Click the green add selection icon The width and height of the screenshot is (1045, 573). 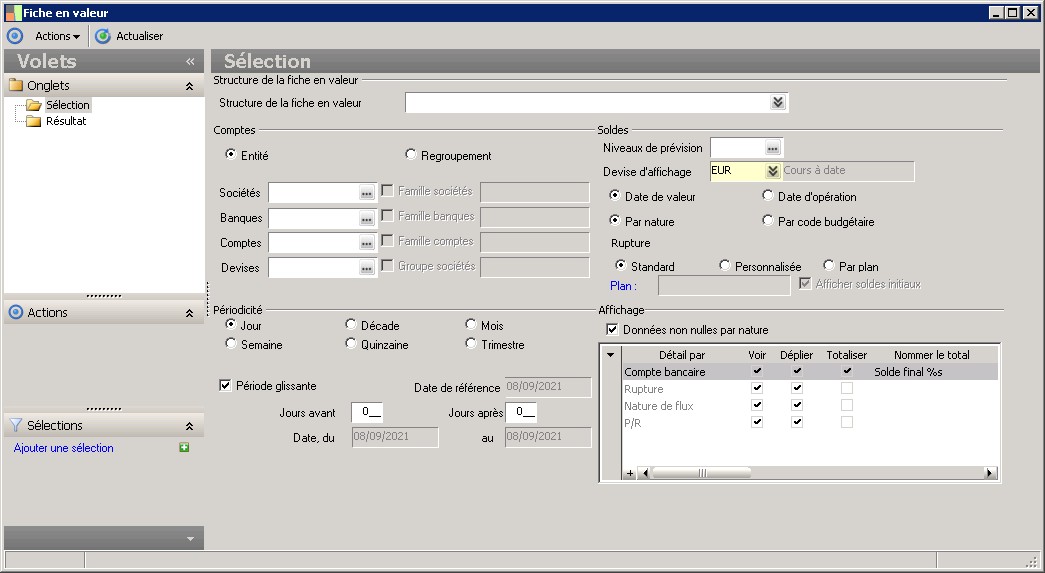[x=184, y=448]
